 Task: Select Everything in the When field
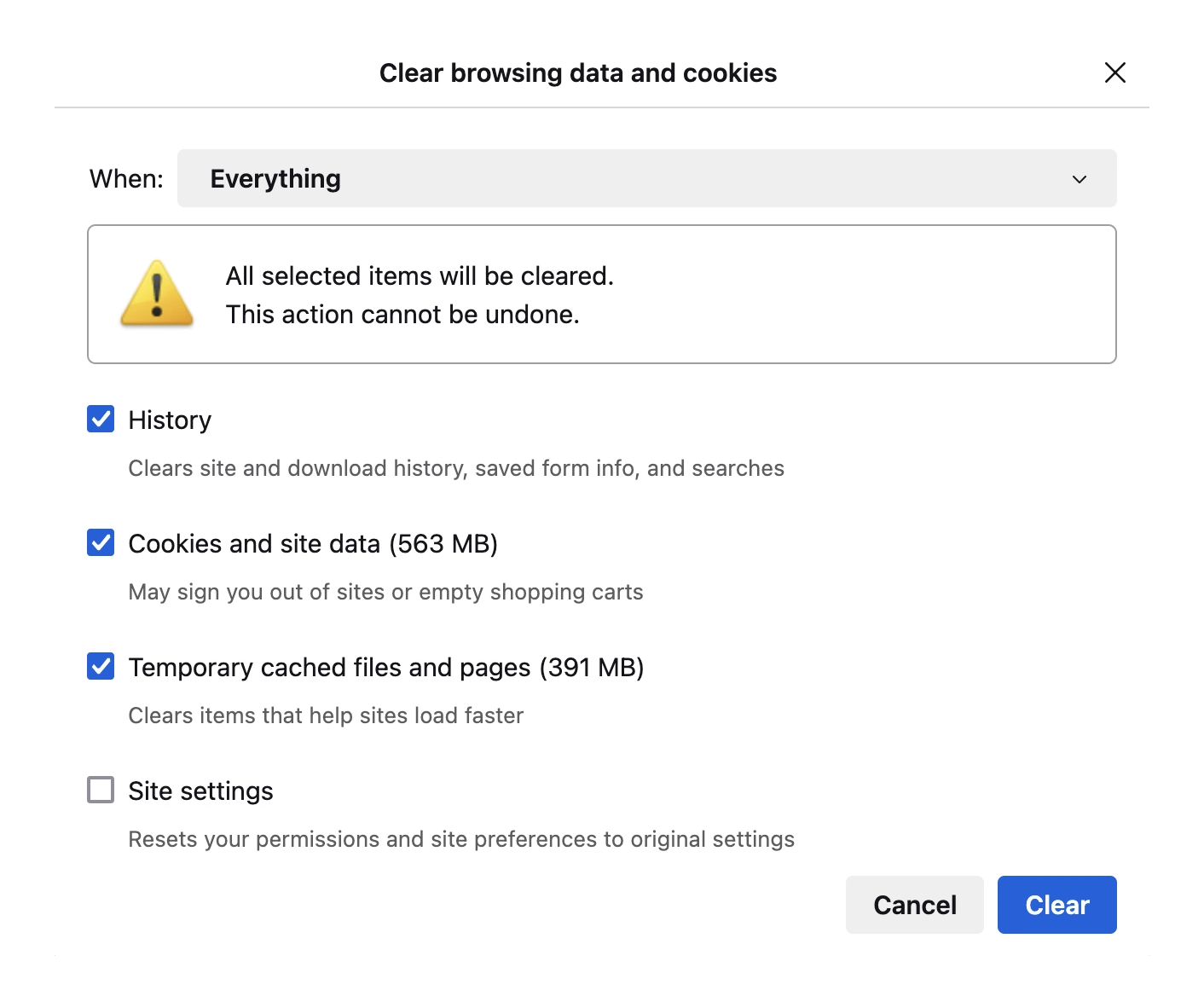click(275, 178)
